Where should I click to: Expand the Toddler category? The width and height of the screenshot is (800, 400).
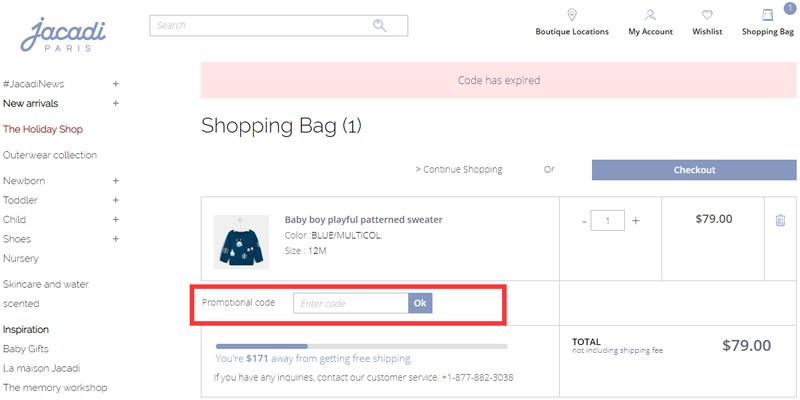point(116,200)
